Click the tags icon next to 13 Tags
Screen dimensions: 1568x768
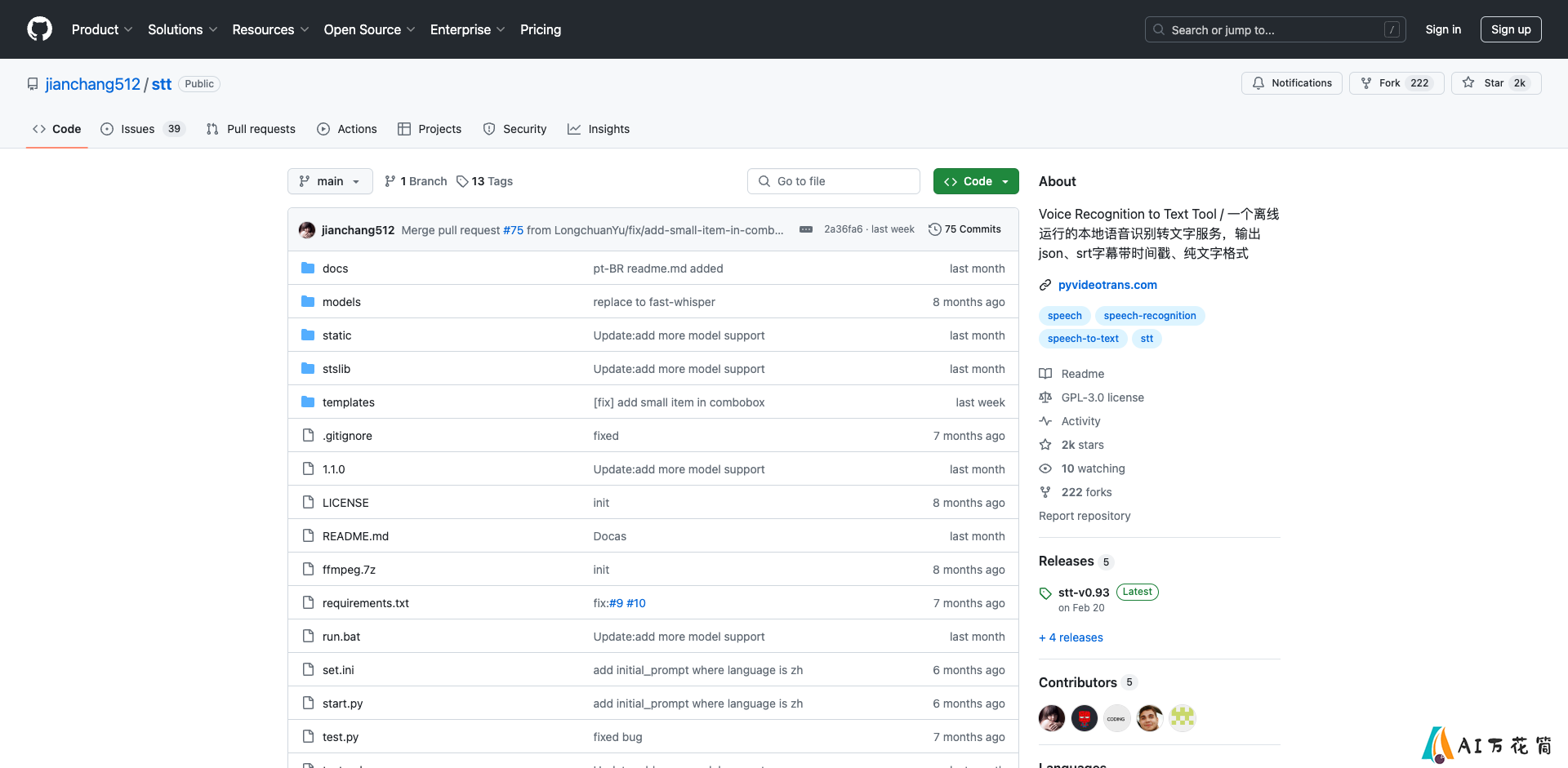coord(462,181)
